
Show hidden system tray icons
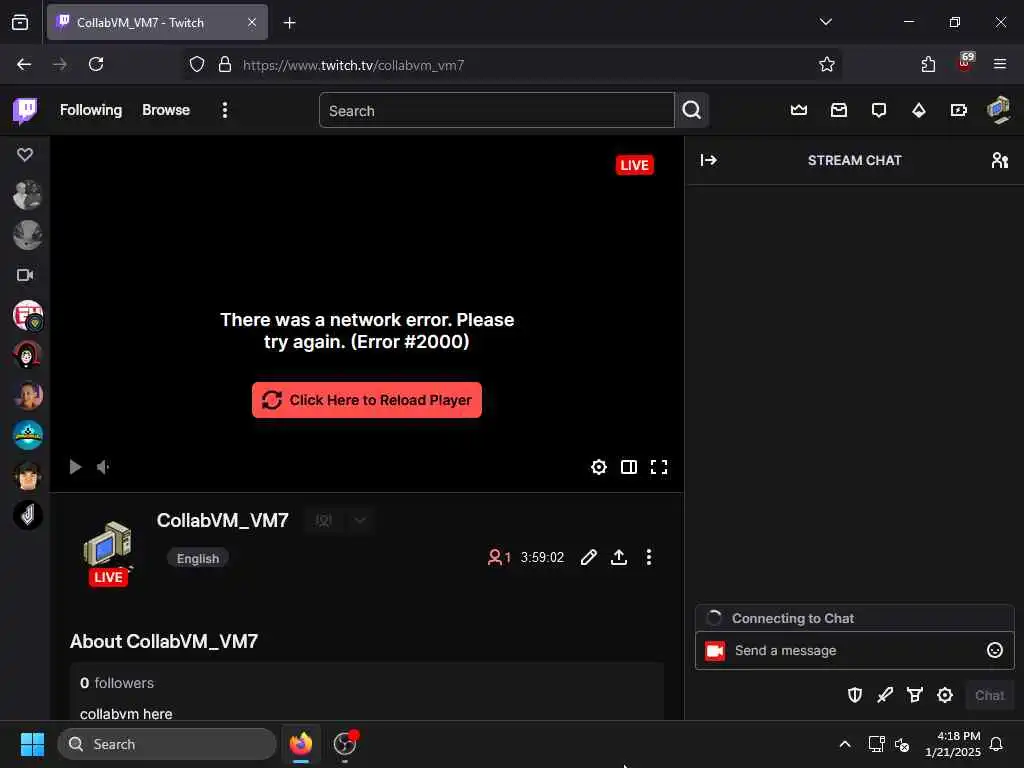(844, 744)
